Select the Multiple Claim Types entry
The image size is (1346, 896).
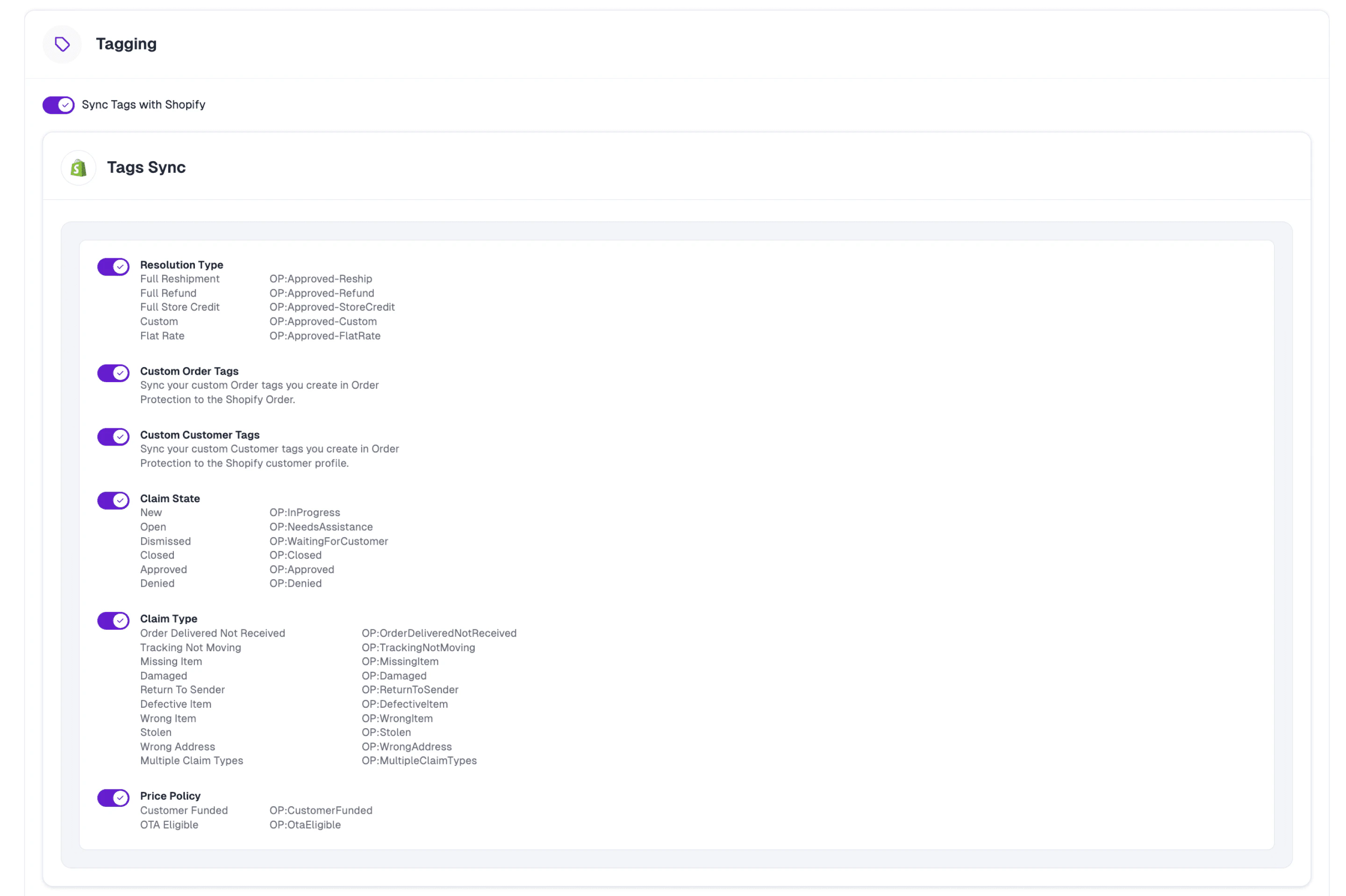point(192,761)
